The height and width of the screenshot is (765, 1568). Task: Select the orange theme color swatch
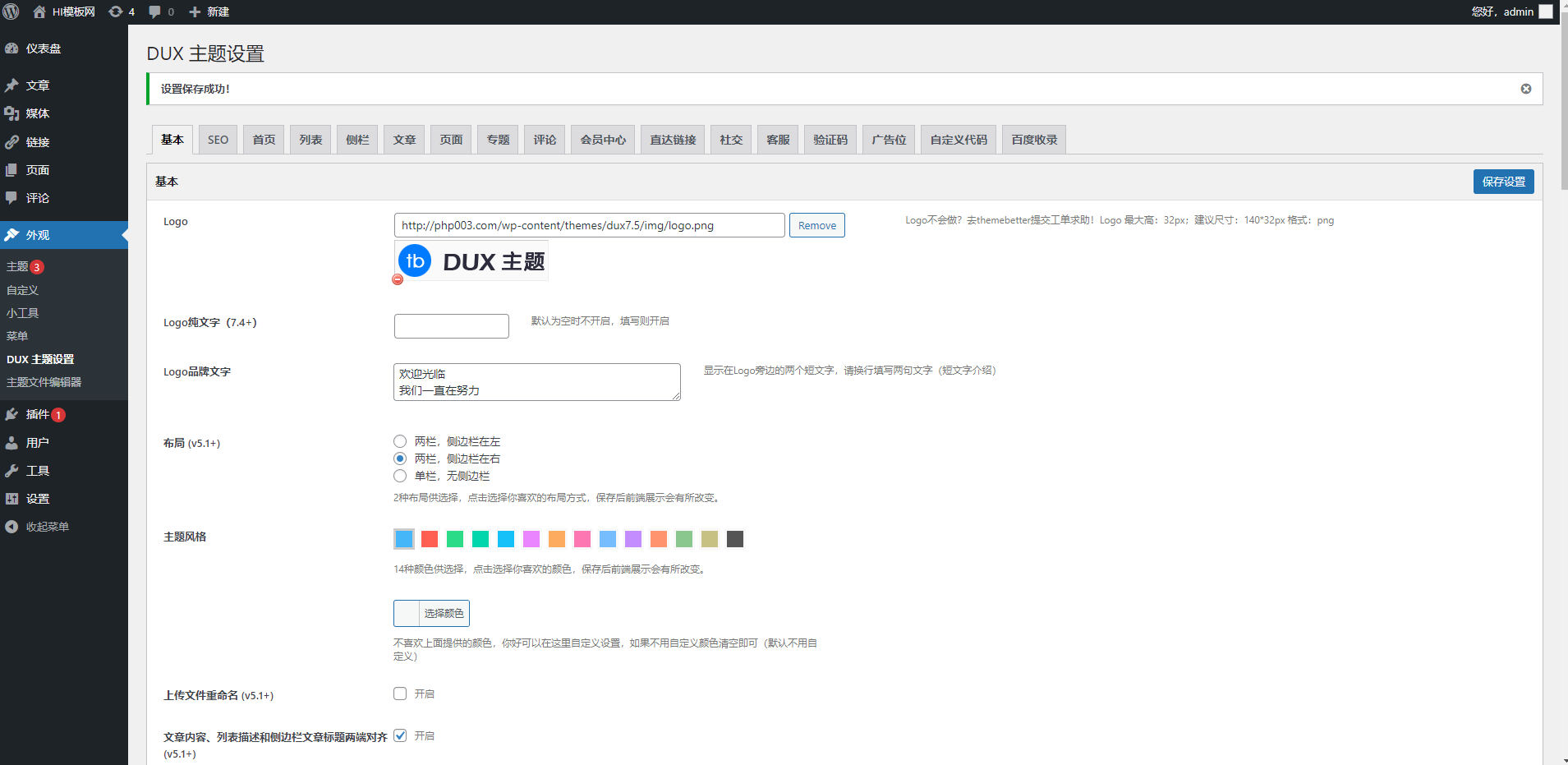pyautogui.click(x=557, y=539)
